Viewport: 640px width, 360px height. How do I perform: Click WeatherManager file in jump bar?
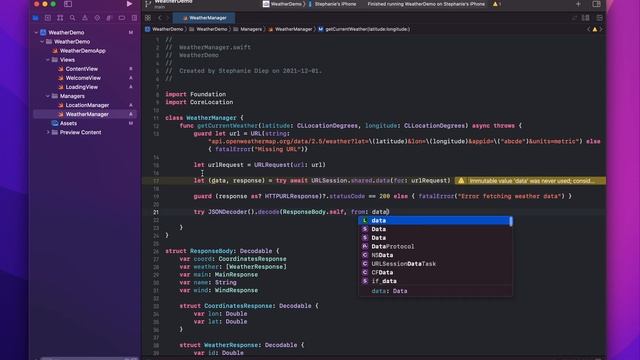tap(290, 29)
